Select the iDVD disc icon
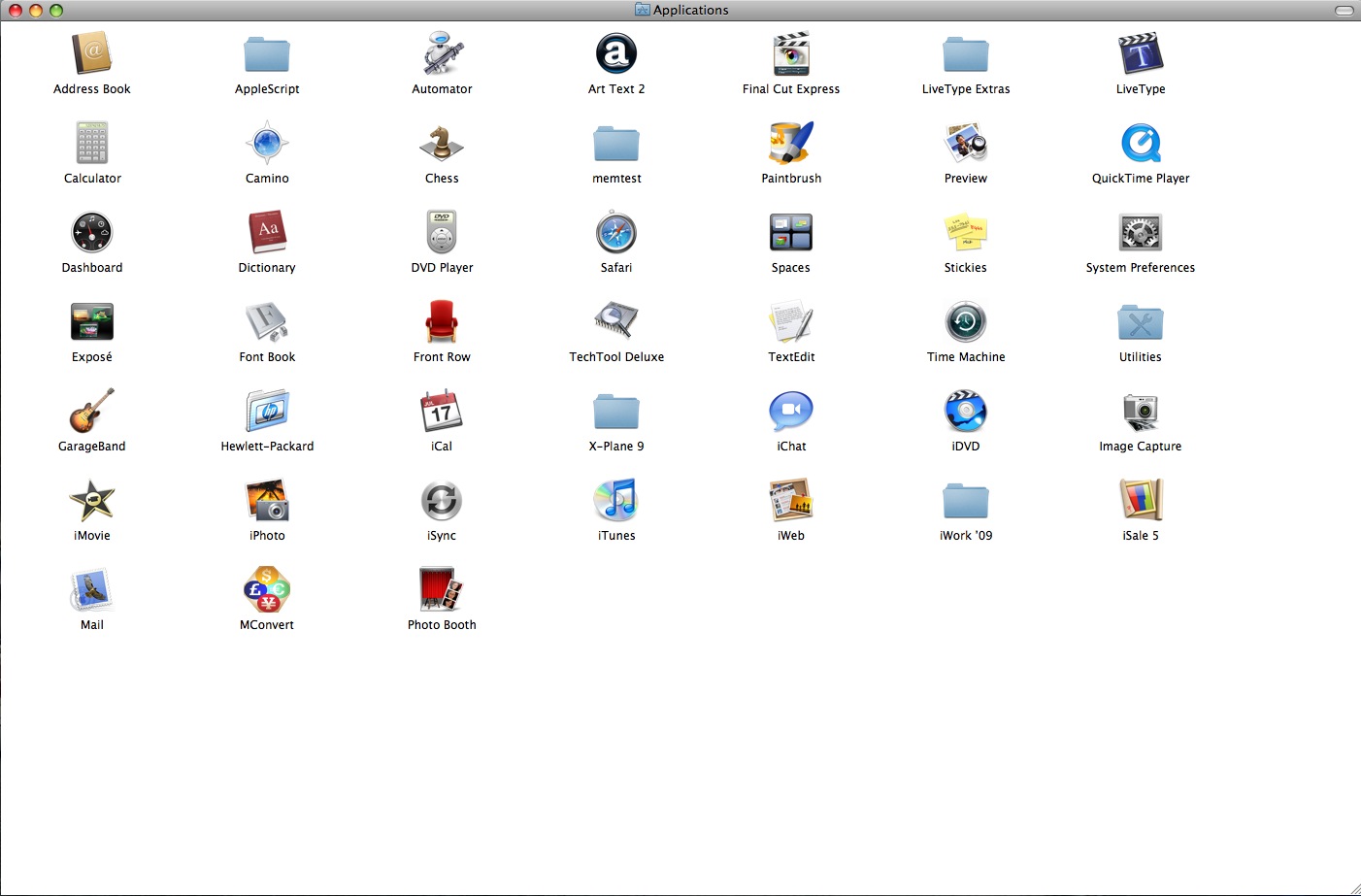 [966, 411]
